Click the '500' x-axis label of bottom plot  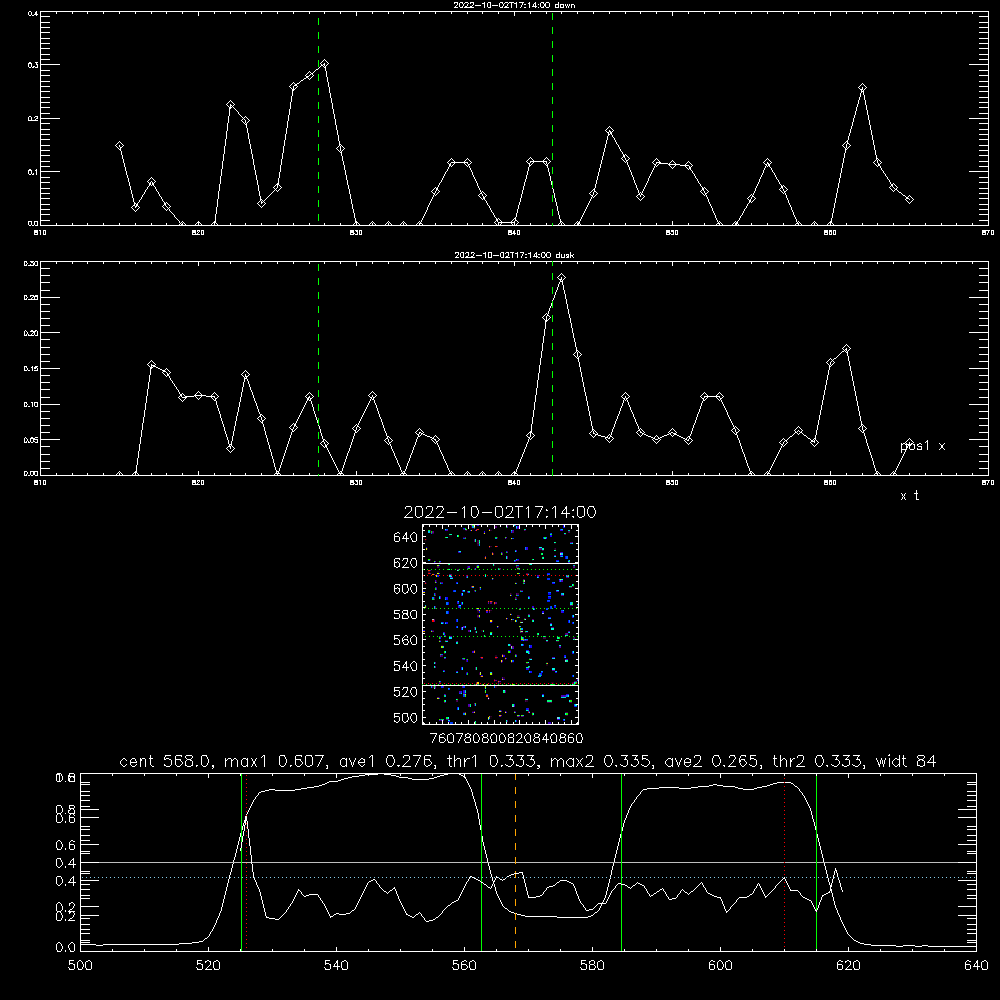80,966
